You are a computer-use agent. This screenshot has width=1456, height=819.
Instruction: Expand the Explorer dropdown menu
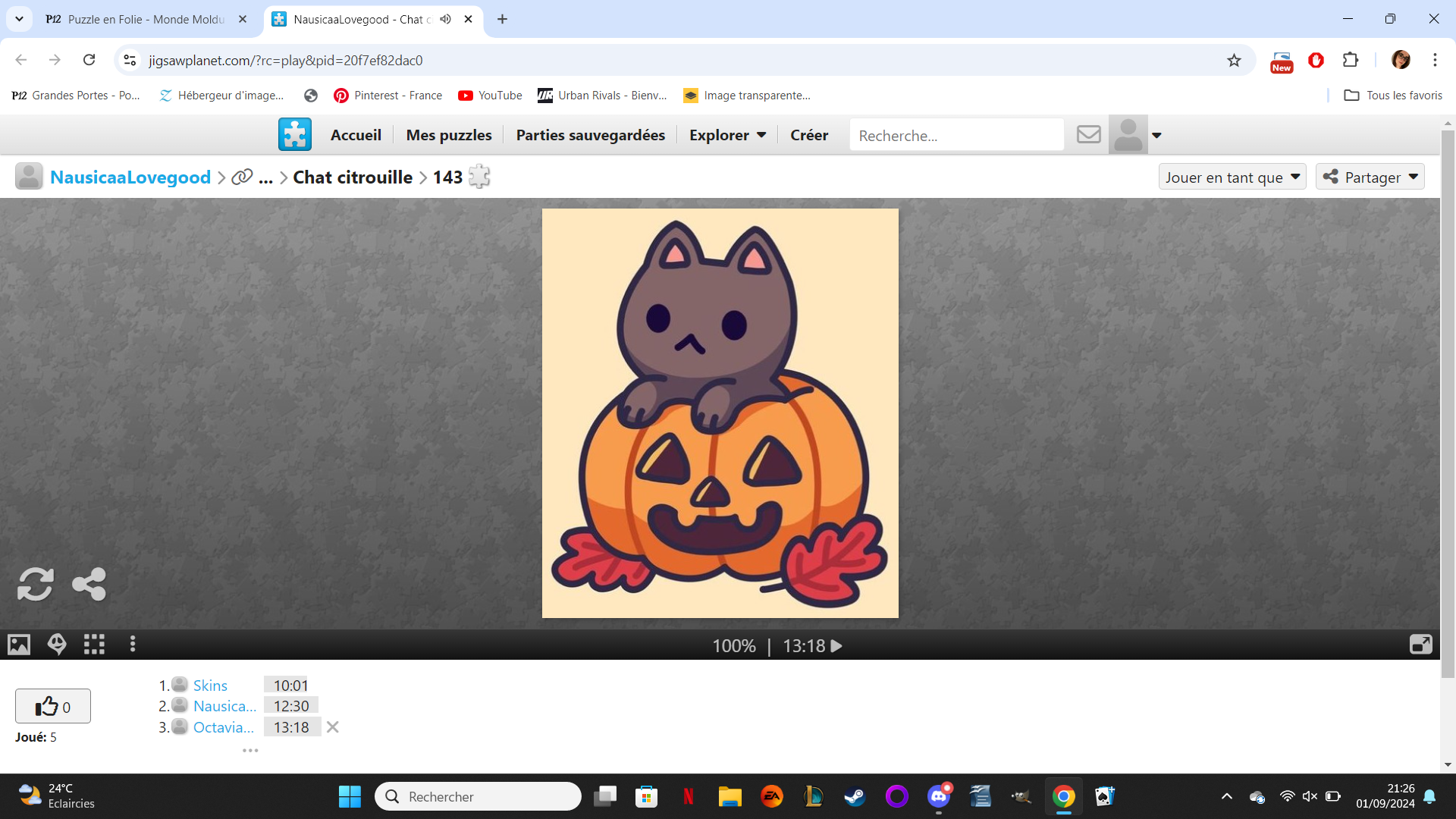point(727,135)
